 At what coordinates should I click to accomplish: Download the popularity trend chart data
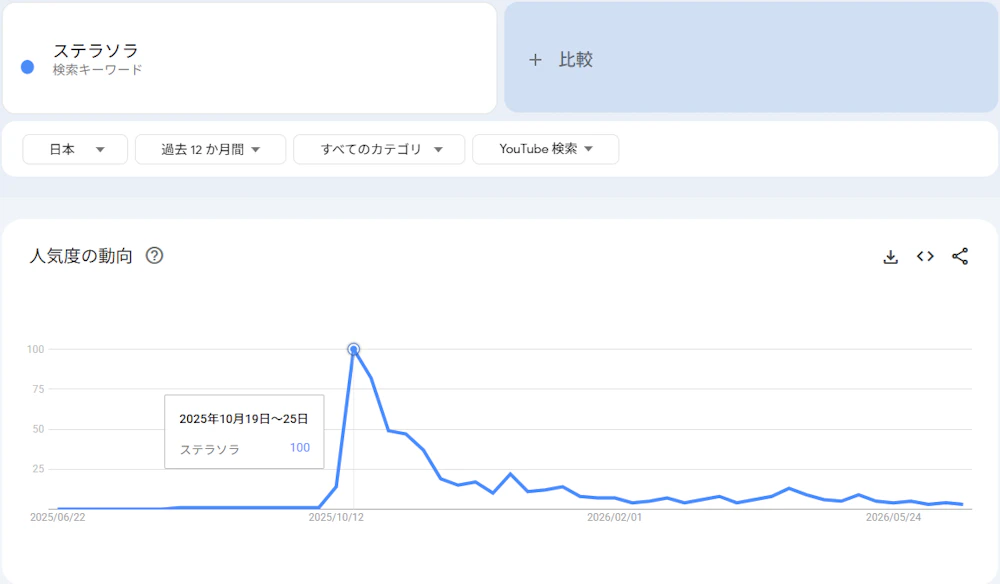[x=890, y=256]
